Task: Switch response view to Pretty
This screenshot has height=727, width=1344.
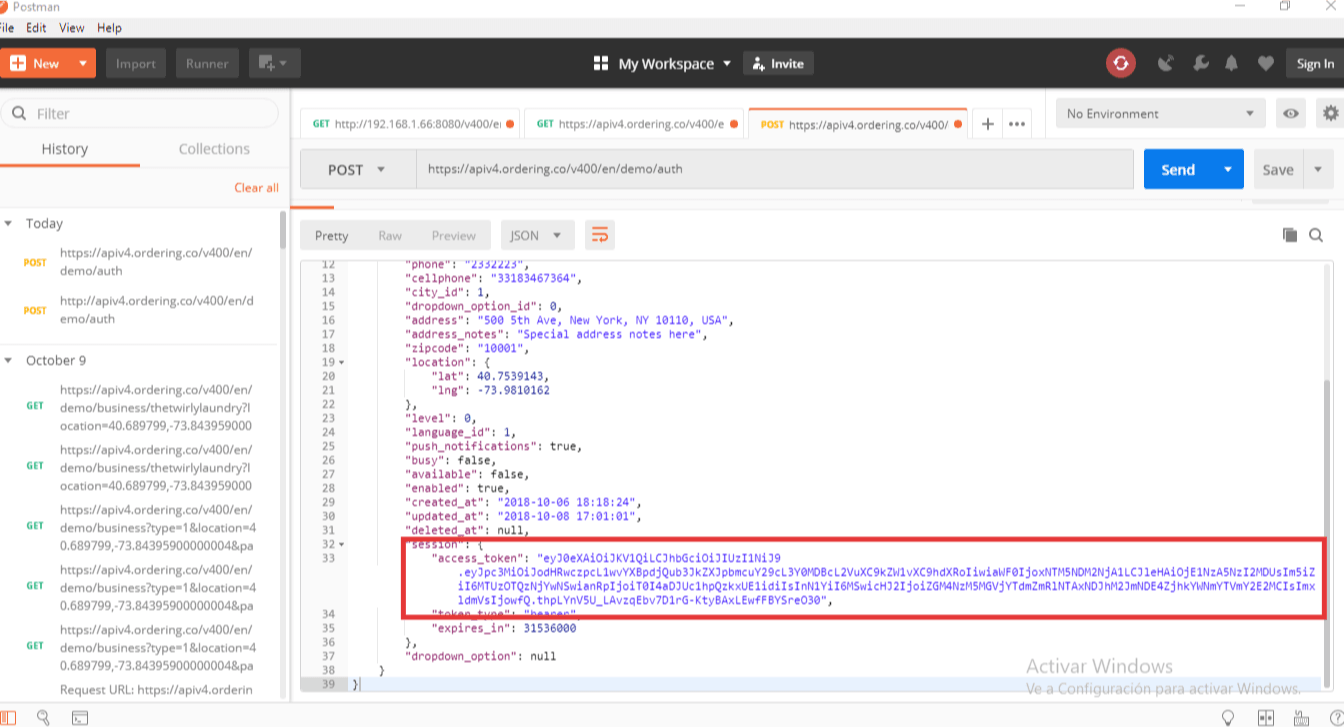Action: [332, 235]
